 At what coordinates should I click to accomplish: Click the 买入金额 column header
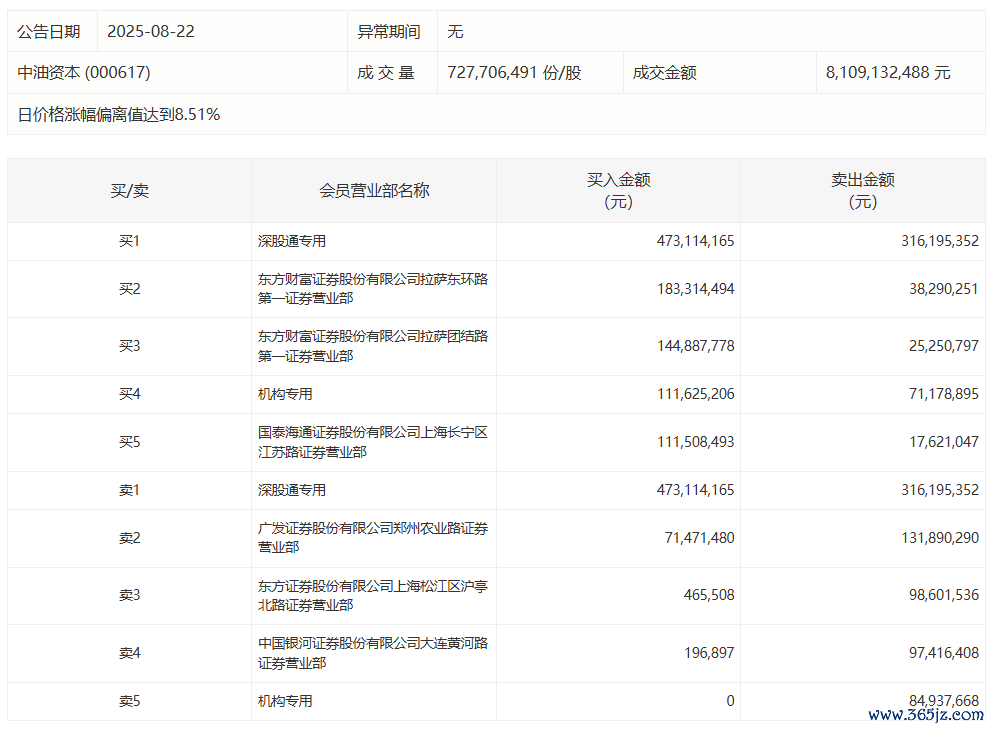point(618,190)
